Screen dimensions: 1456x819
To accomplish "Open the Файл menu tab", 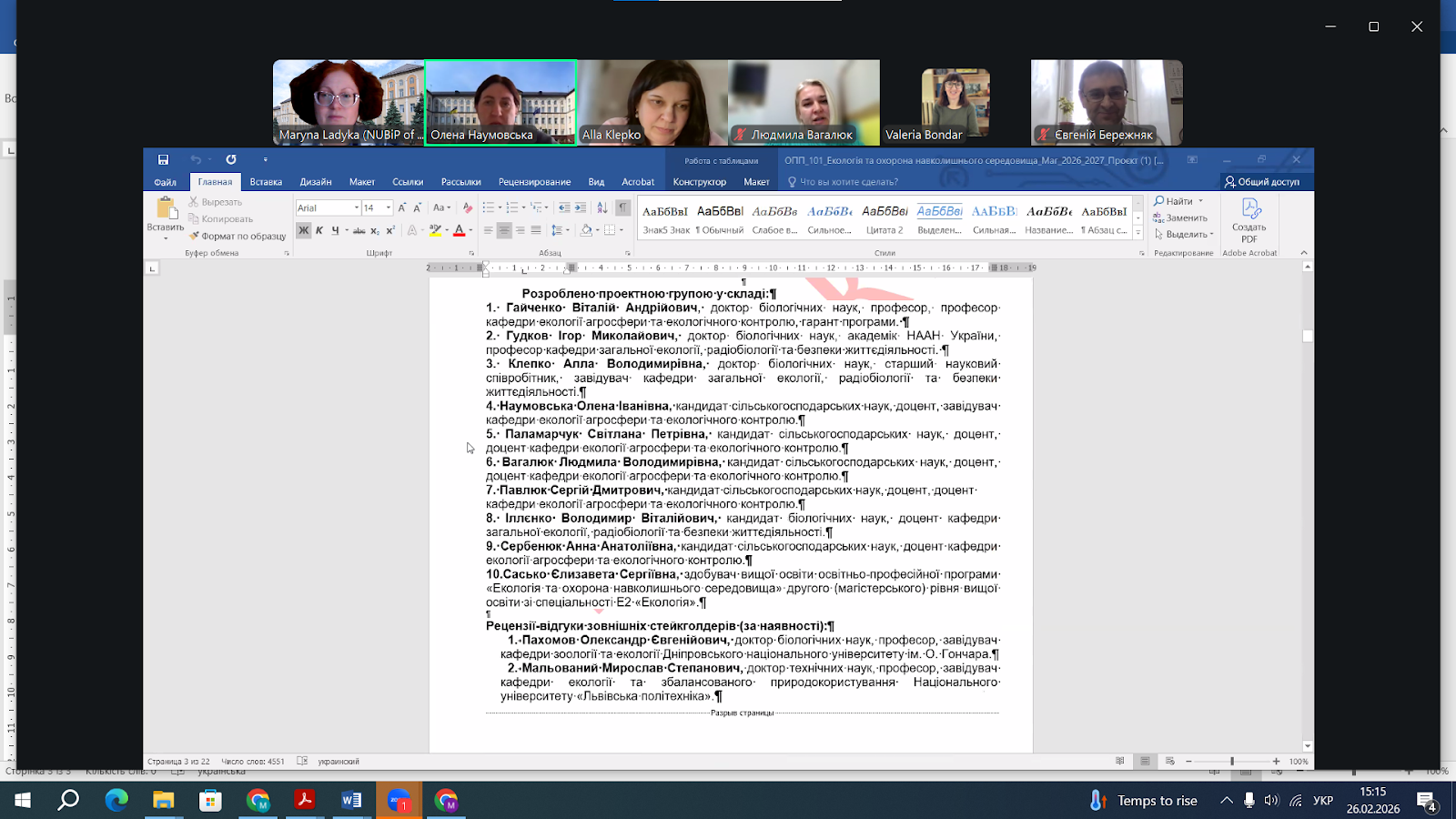I will 165,182.
